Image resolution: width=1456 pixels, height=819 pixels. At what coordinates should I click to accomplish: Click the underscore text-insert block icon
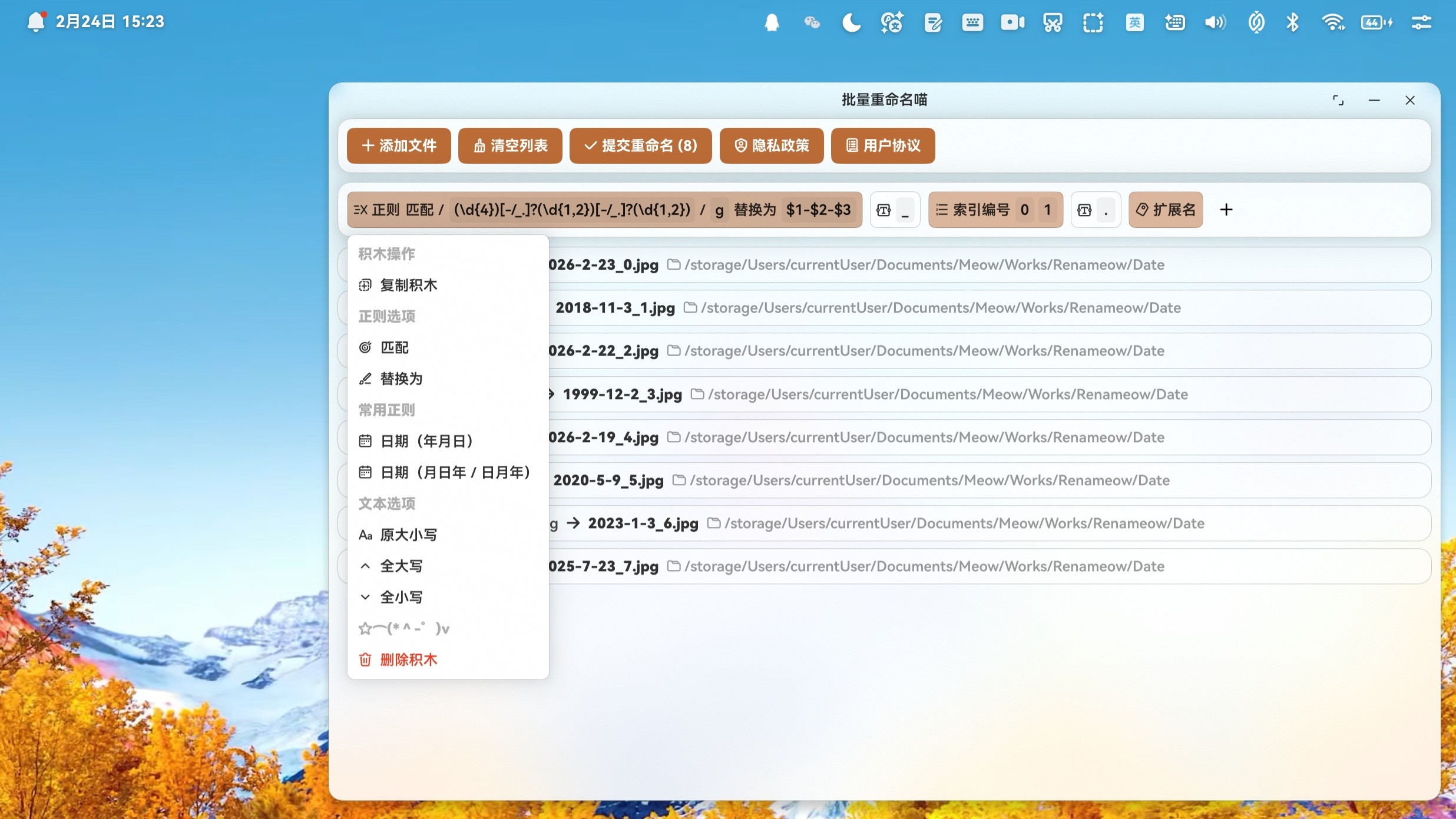[885, 210]
